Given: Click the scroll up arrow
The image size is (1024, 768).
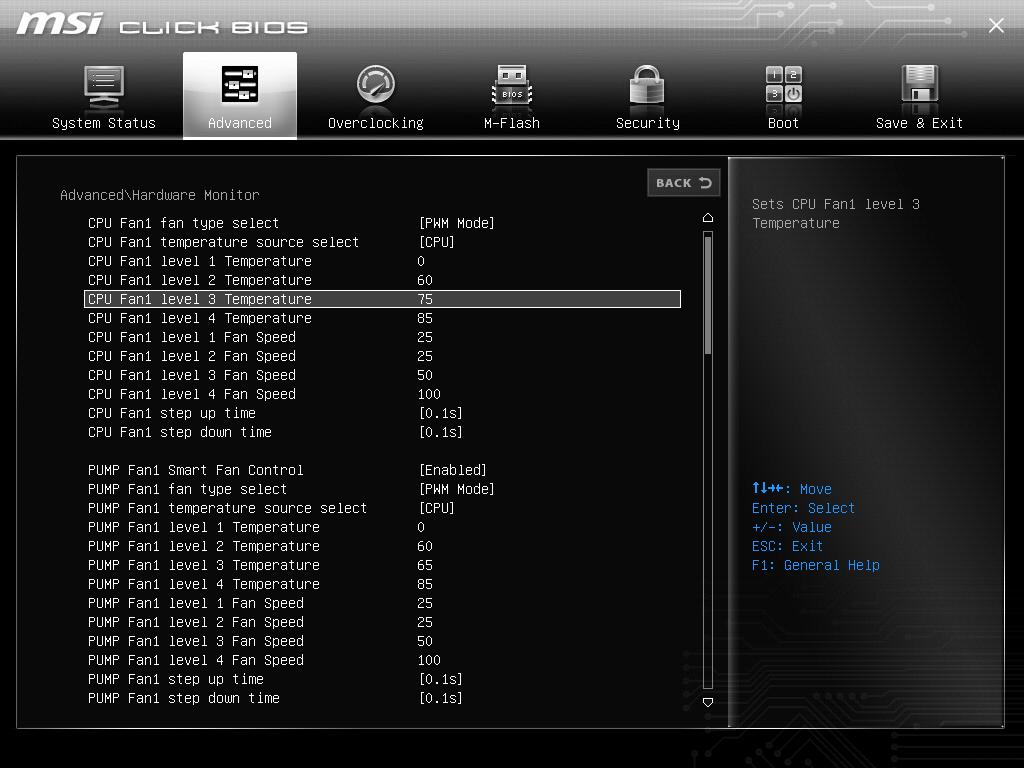Looking at the screenshot, I should (x=708, y=217).
